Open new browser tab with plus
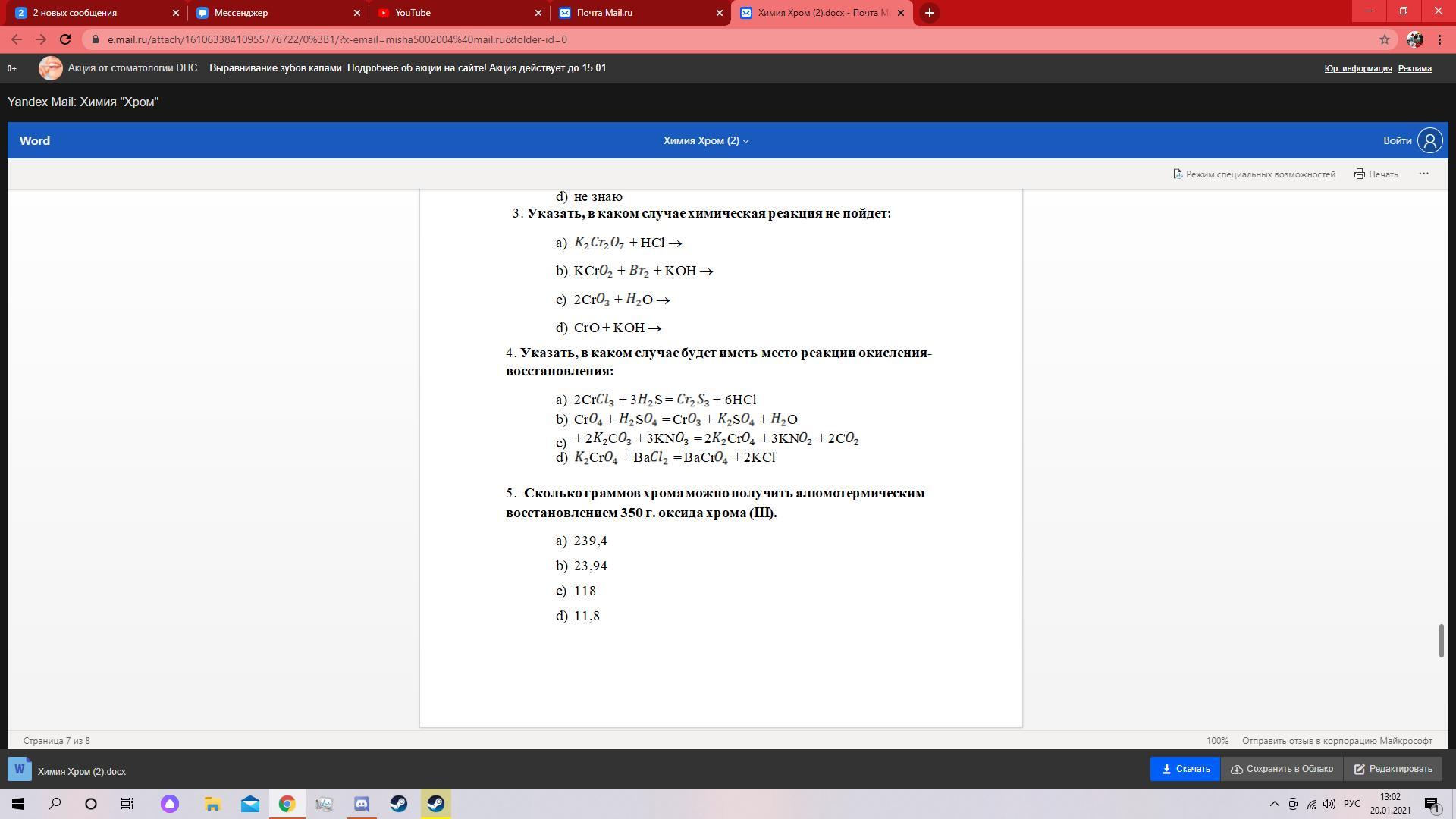 (929, 13)
